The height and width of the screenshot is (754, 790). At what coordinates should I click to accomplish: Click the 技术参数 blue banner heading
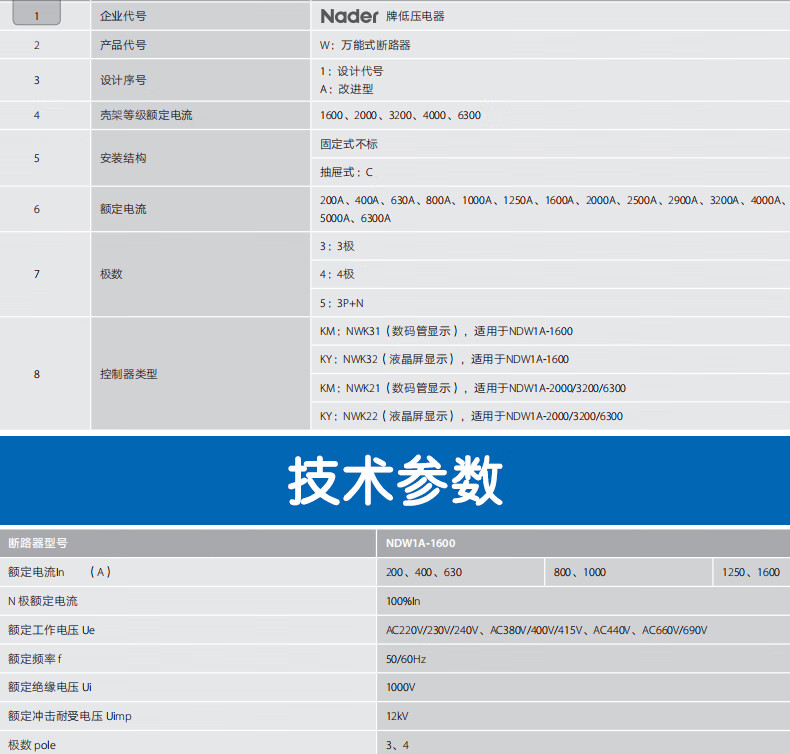[395, 483]
